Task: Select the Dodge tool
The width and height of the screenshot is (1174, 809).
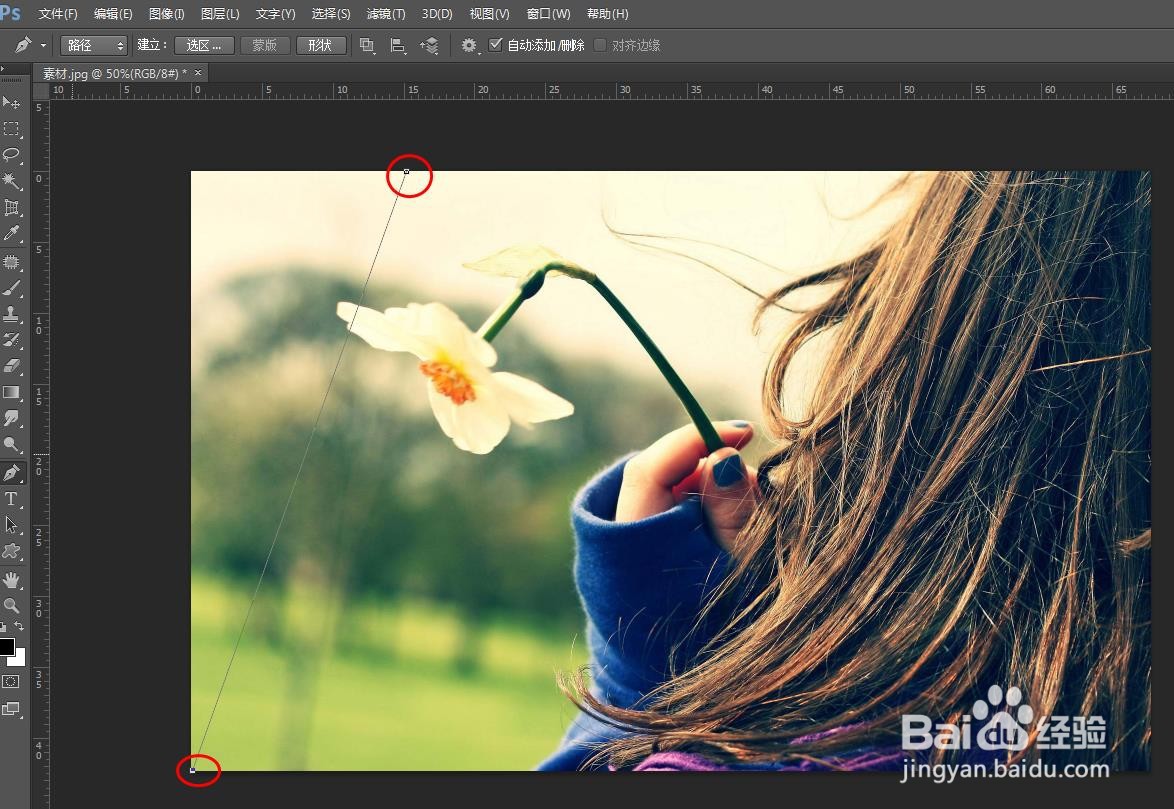Action: coord(11,445)
